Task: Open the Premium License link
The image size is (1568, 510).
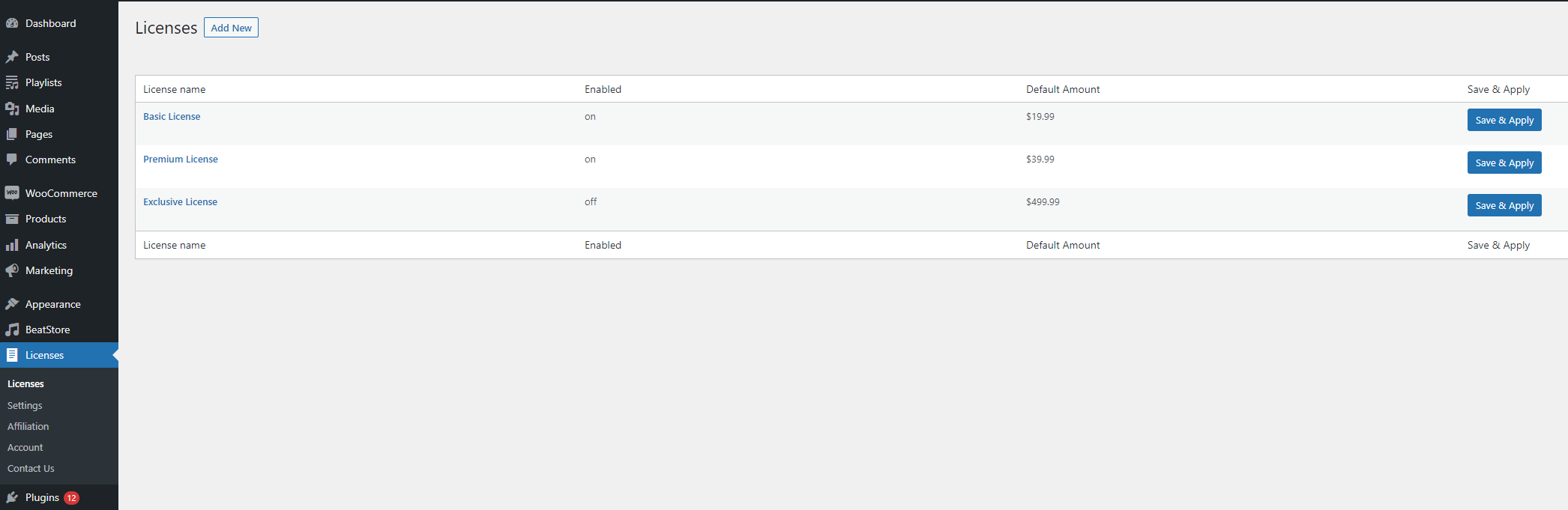Action: pyautogui.click(x=181, y=159)
